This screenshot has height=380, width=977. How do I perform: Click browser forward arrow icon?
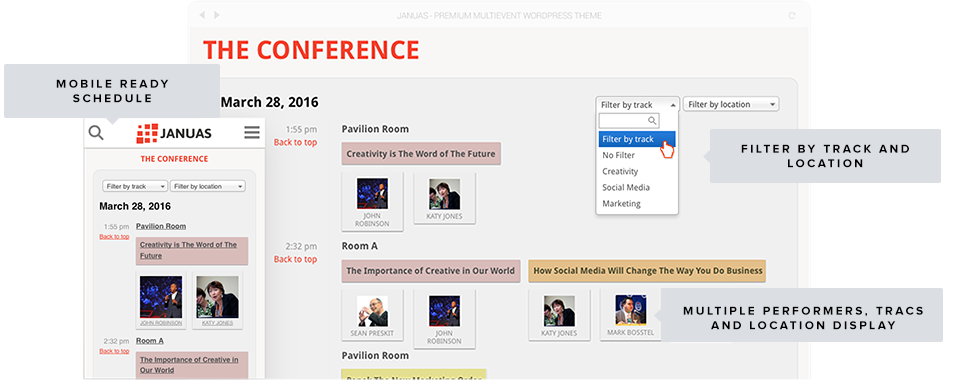(217, 15)
